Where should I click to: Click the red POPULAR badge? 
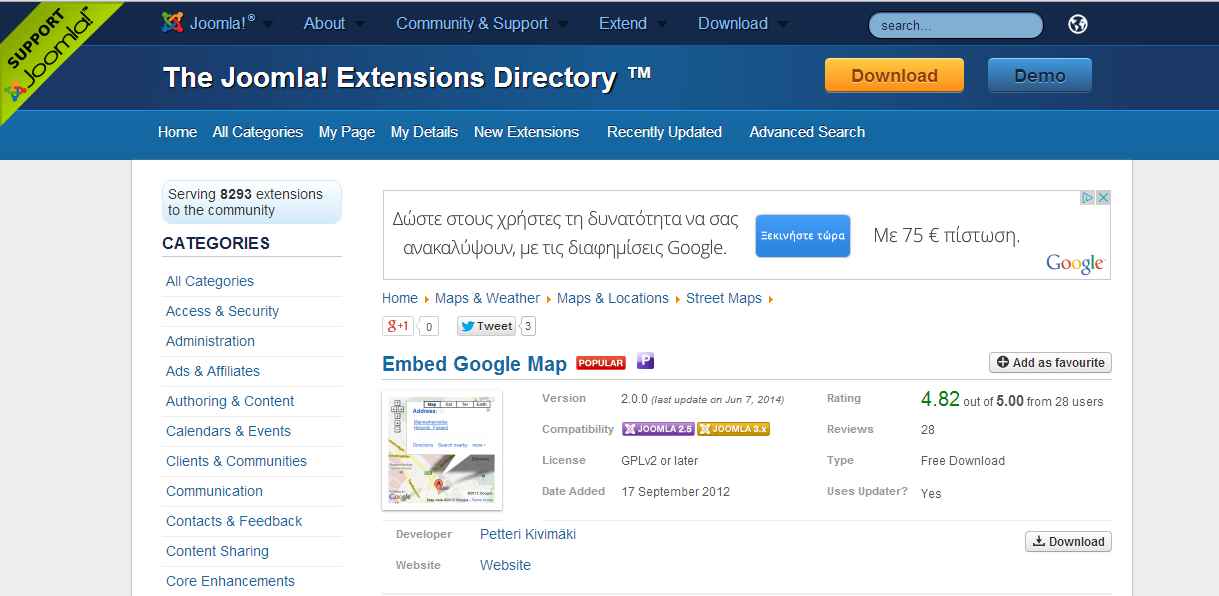click(x=601, y=363)
